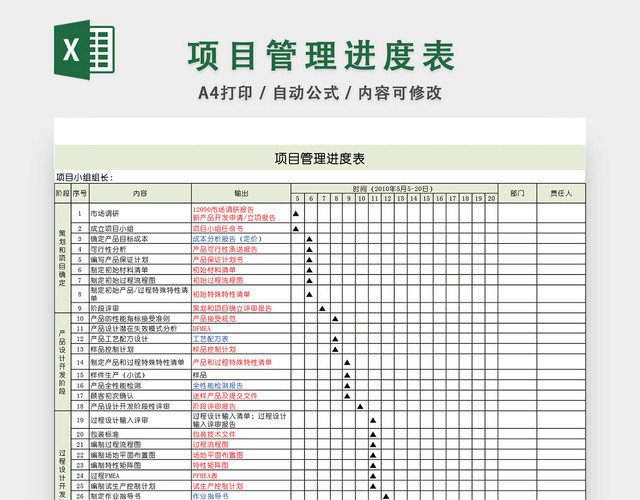Select the 阶段评审 cell in row 9
The width and height of the screenshot is (640, 500).
click(140, 308)
